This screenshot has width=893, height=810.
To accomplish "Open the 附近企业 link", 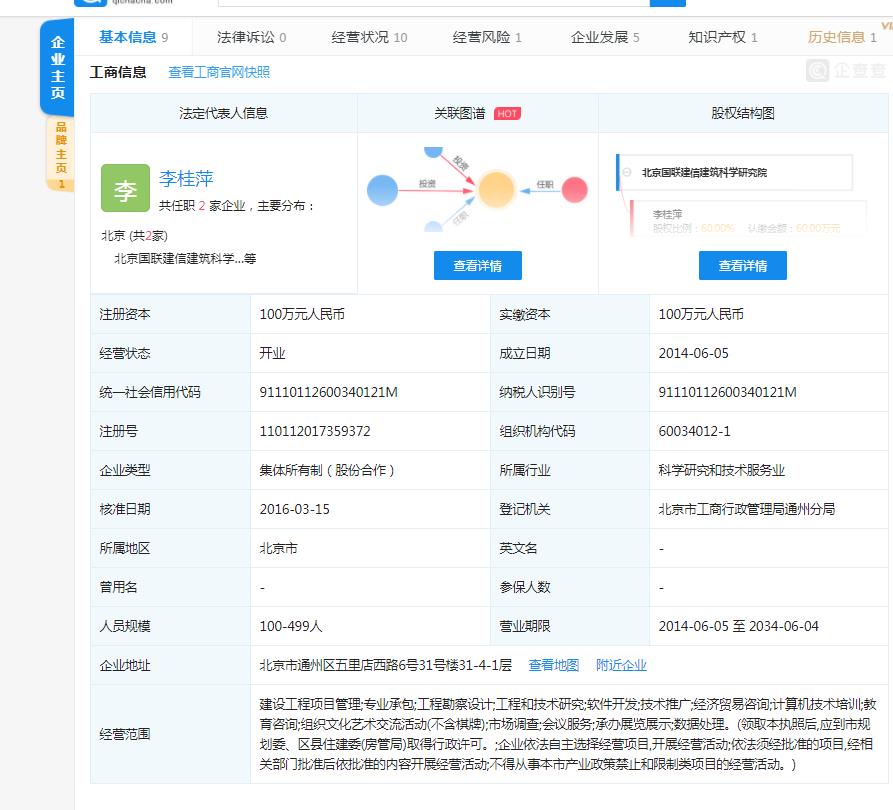I will 621,665.
